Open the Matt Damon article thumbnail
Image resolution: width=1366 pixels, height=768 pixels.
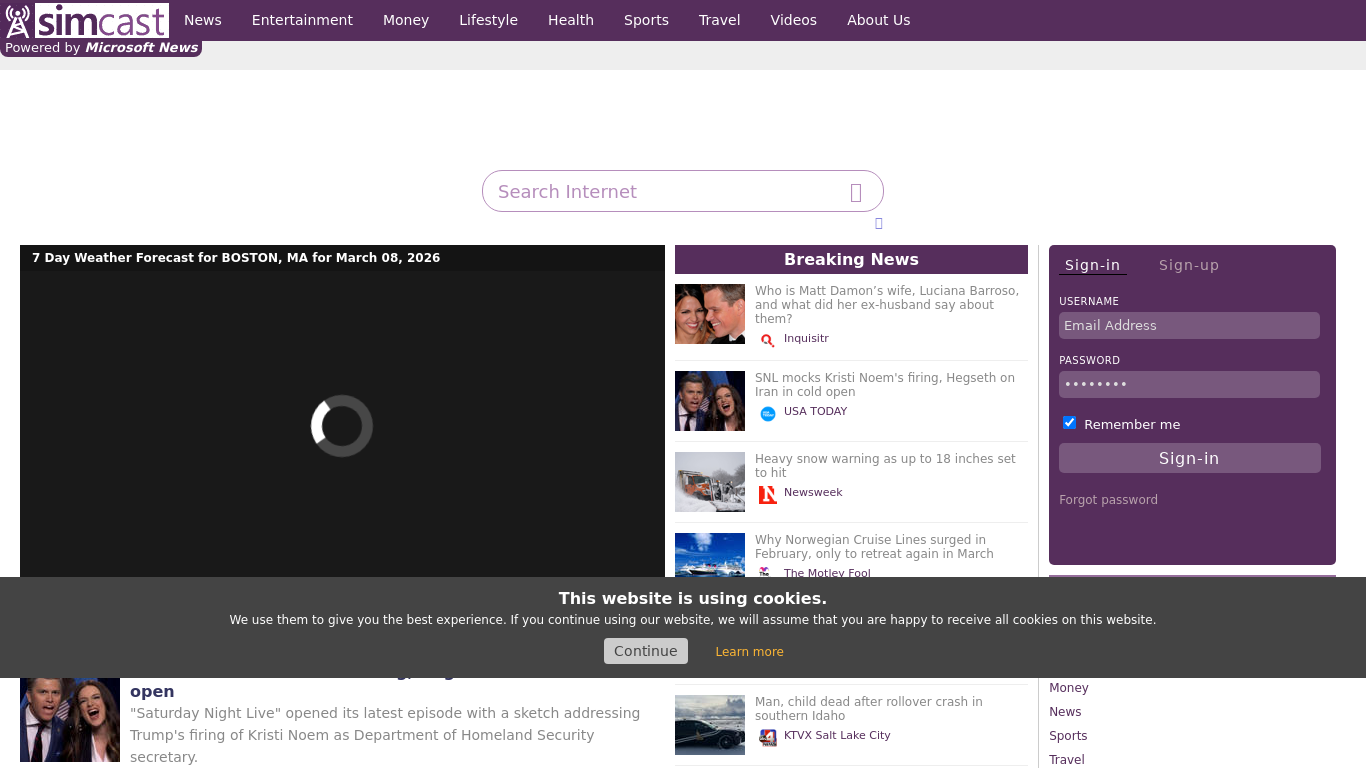(x=709, y=314)
